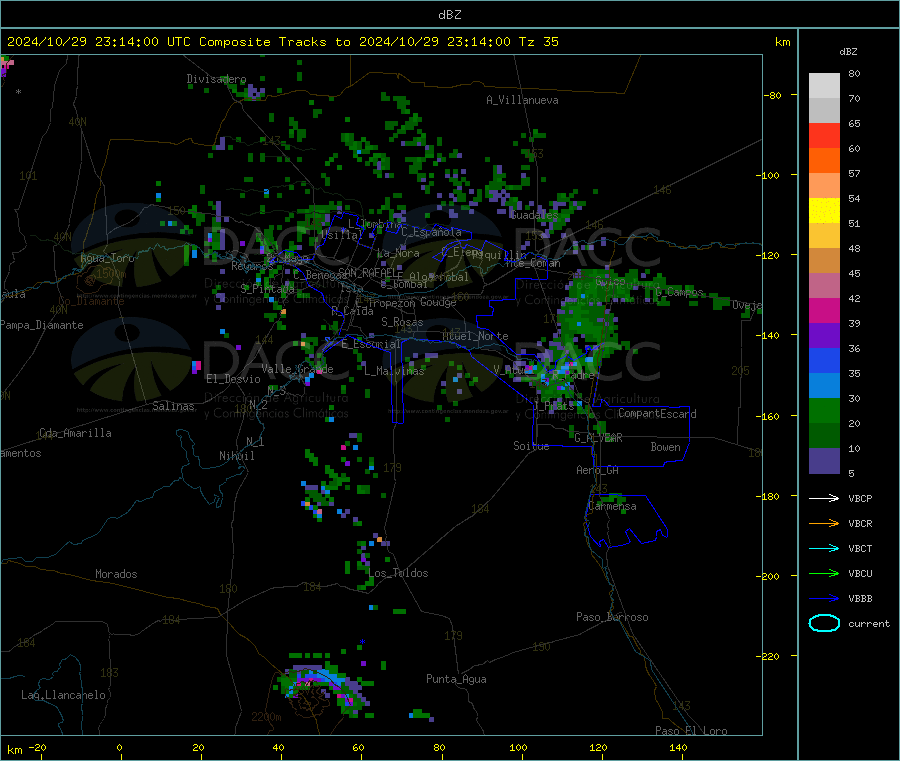The image size is (900, 761).
Task: Click the cyan VBCT arrow legend icon
Action: [824, 549]
